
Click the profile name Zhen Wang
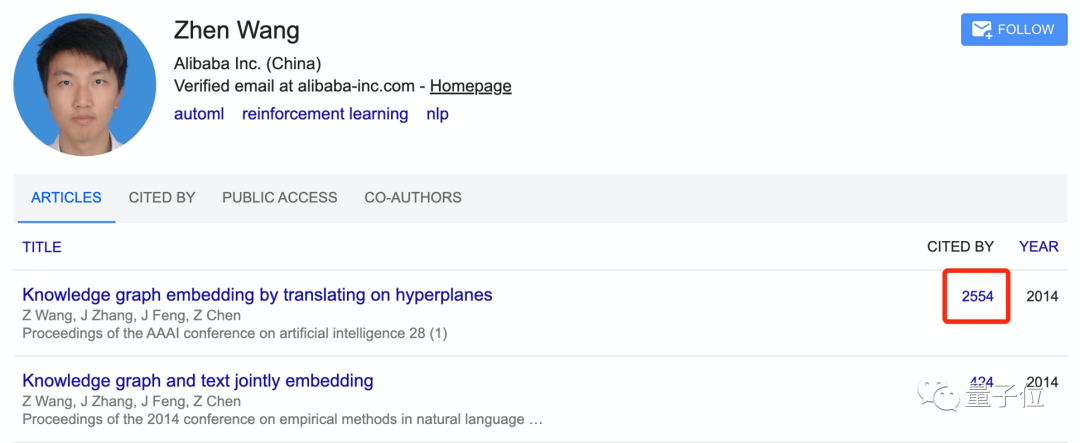[236, 31]
